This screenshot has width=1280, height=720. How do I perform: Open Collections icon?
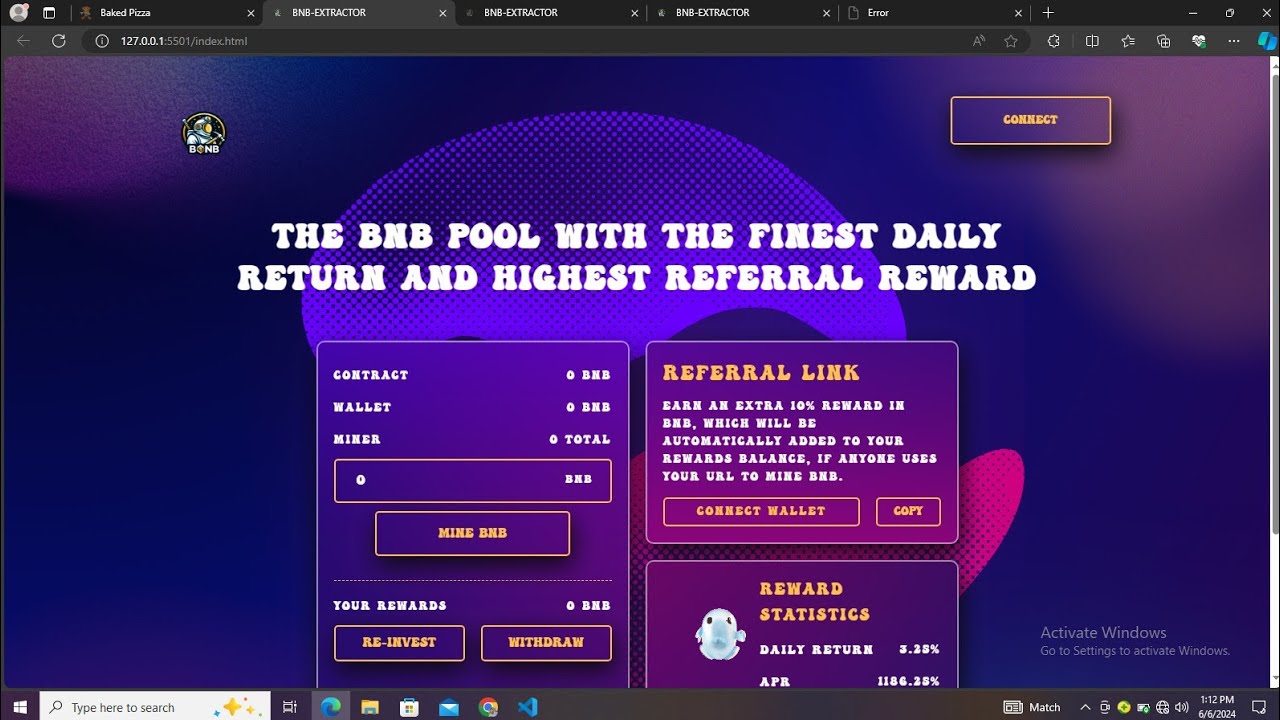coord(1163,41)
